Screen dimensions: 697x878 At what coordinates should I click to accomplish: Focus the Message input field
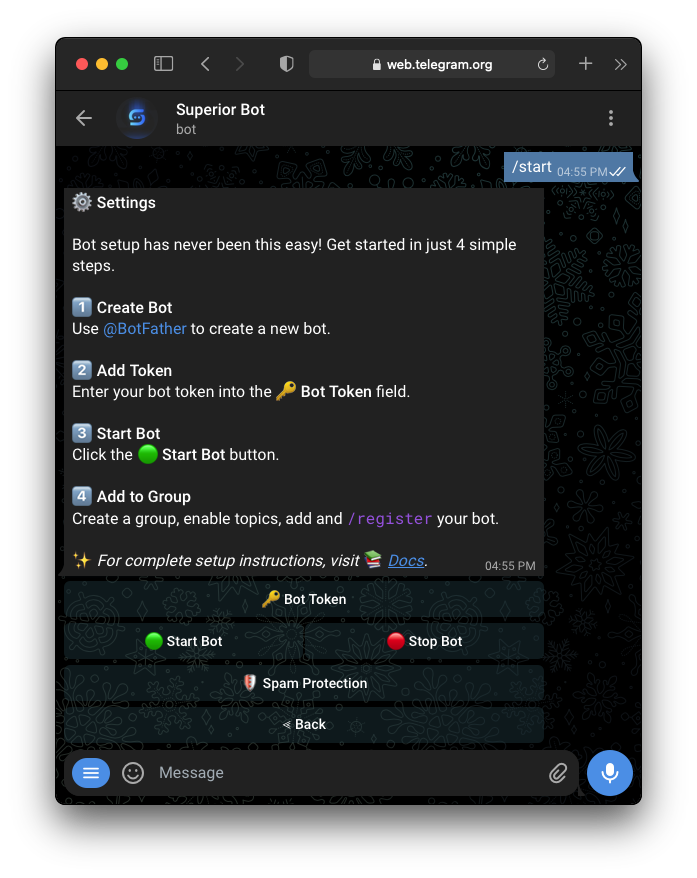click(x=347, y=773)
